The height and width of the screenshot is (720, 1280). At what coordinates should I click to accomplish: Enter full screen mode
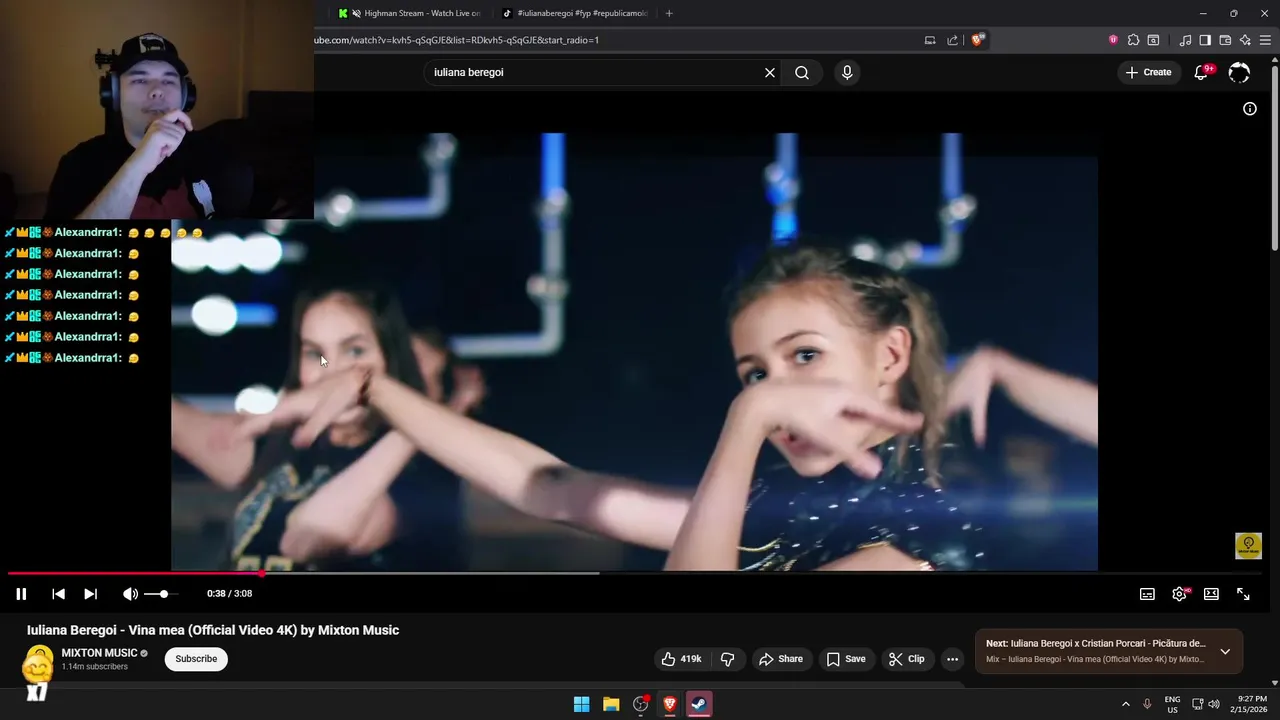click(x=1243, y=594)
